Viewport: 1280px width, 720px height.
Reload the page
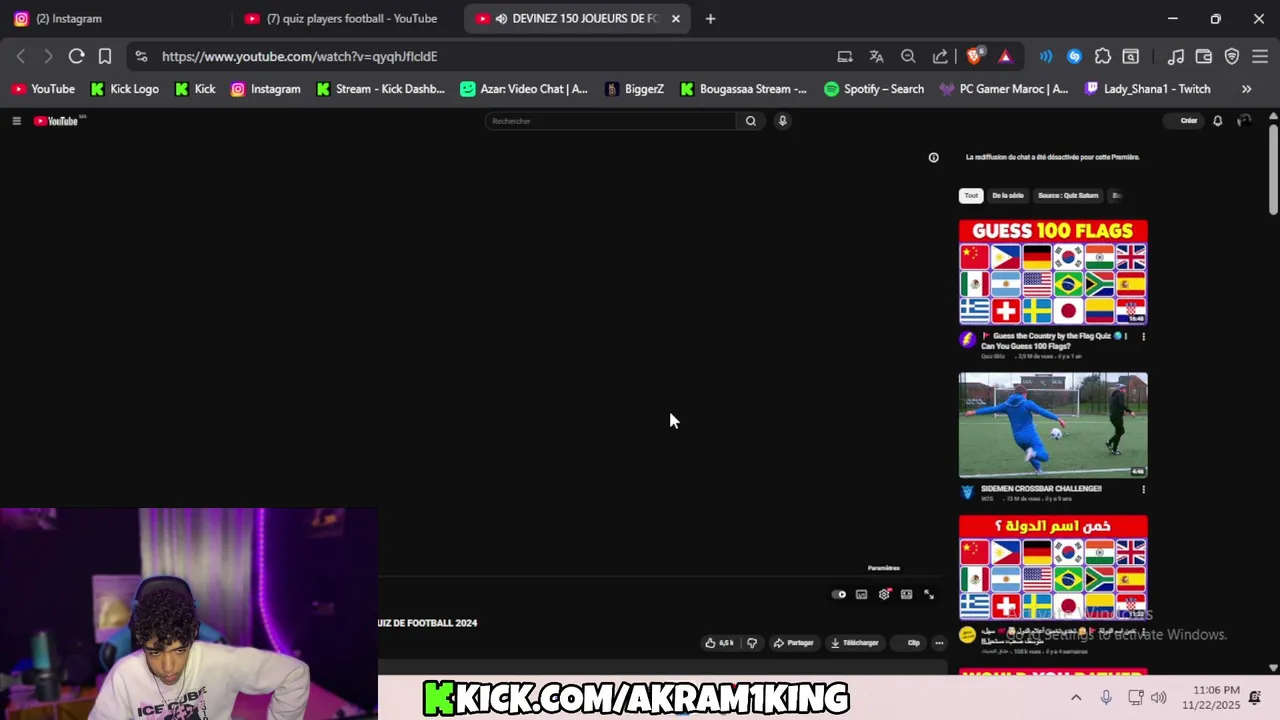coord(76,56)
